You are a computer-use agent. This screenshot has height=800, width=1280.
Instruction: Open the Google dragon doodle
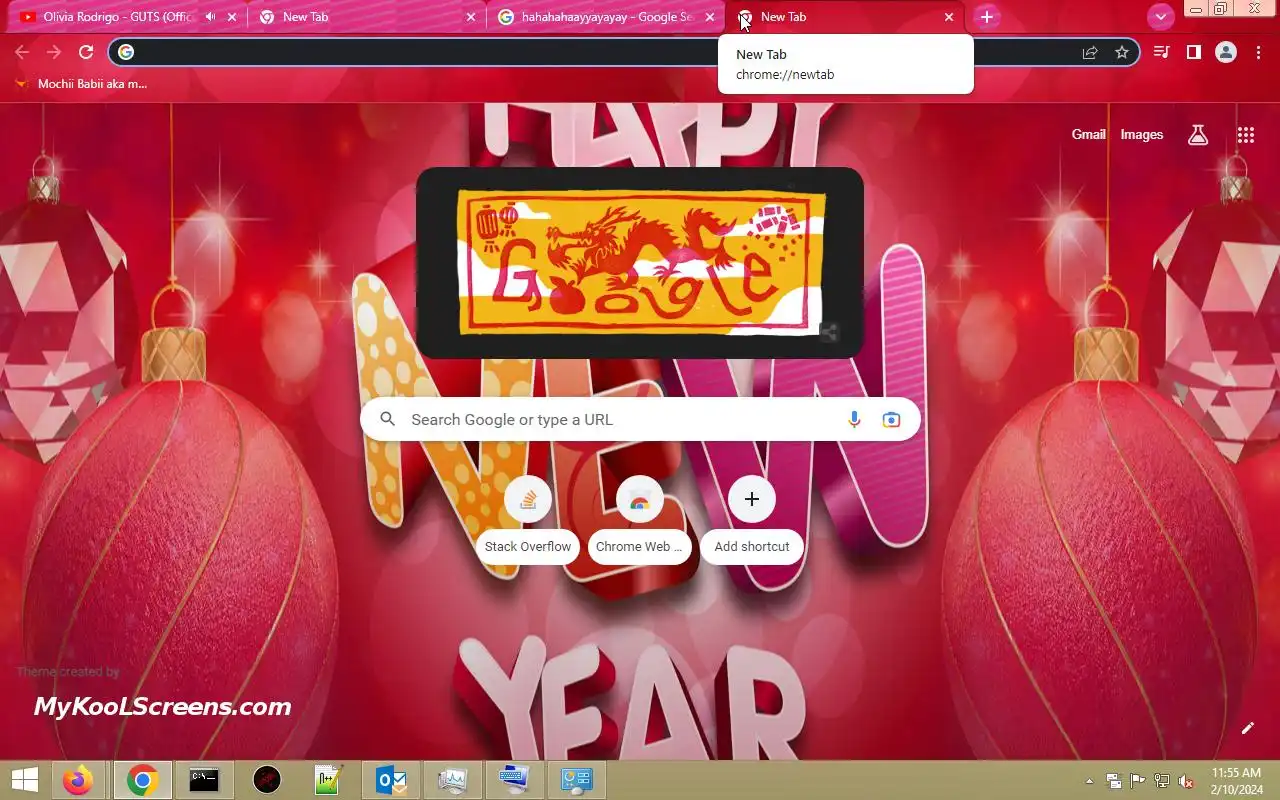pyautogui.click(x=640, y=262)
